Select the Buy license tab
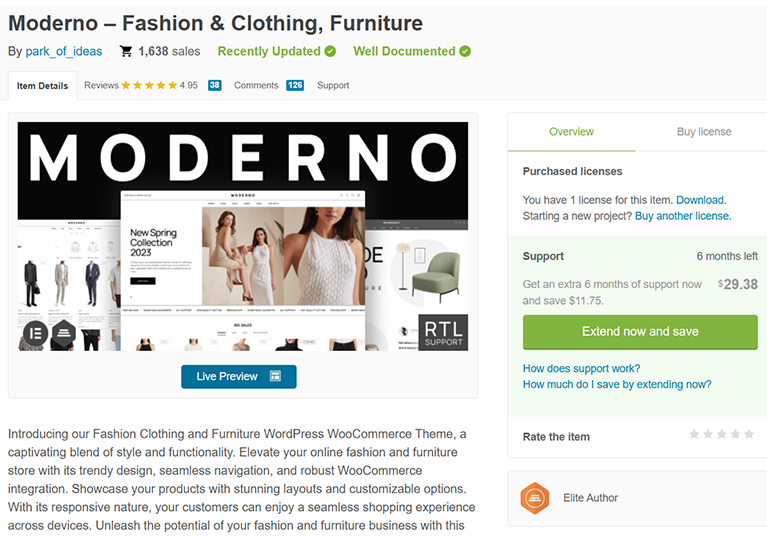Screen dimensions: 767x537 [x=704, y=132]
